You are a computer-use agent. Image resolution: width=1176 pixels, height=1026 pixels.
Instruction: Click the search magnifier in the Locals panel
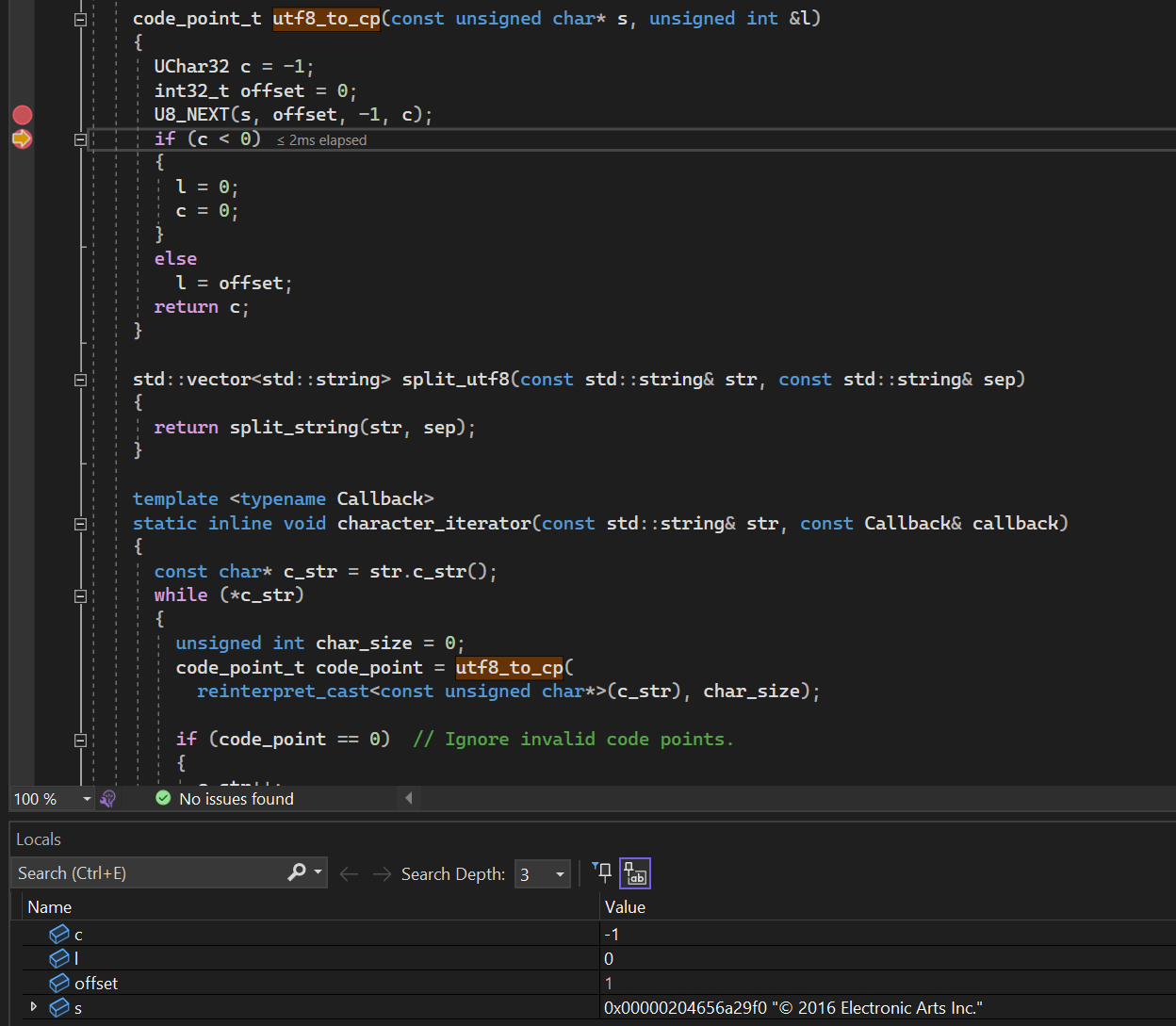pyautogui.click(x=295, y=872)
